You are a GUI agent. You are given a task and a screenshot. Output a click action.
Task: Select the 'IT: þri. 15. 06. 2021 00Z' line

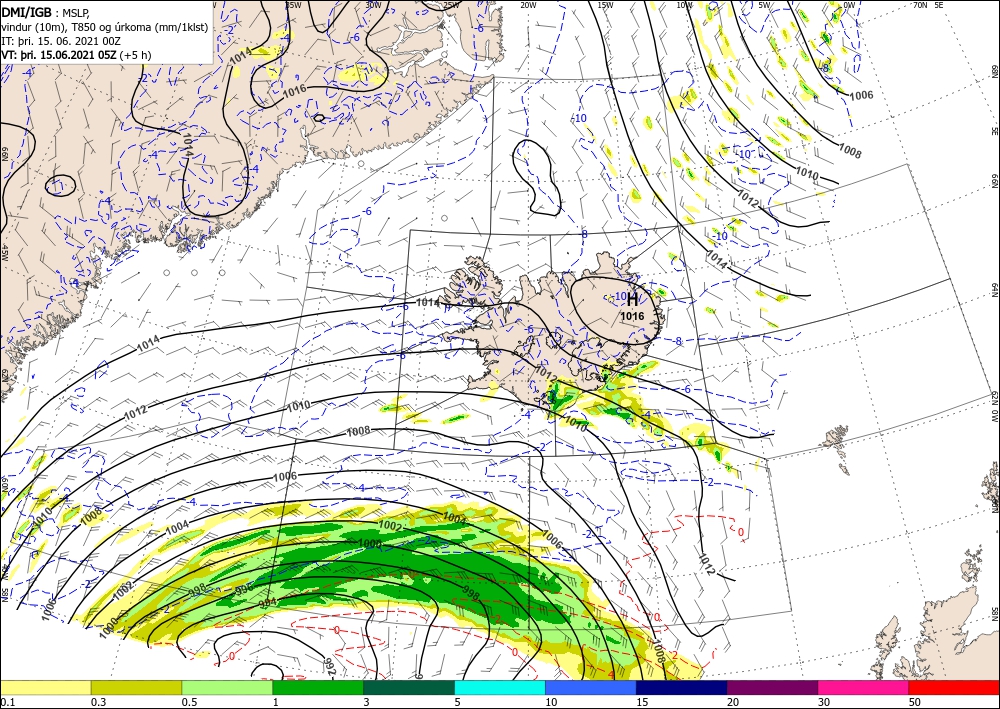pos(61,41)
